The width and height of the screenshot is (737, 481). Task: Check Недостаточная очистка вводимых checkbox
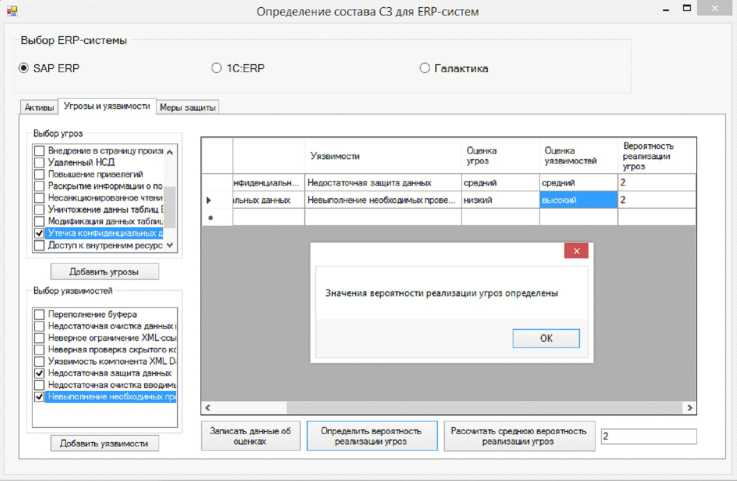39,385
